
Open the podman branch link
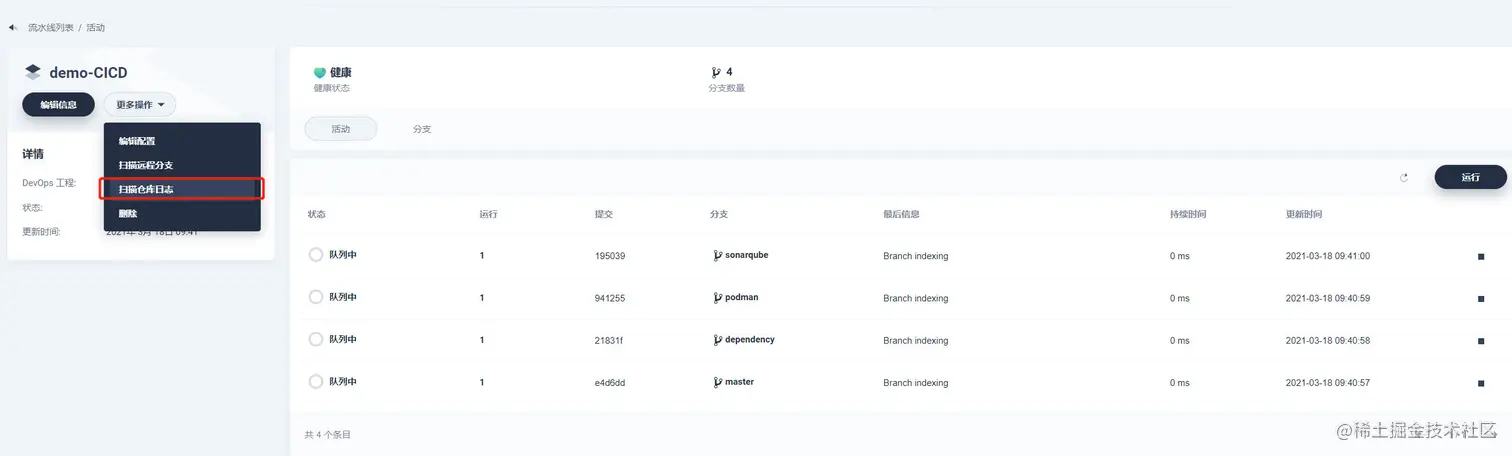coord(742,297)
